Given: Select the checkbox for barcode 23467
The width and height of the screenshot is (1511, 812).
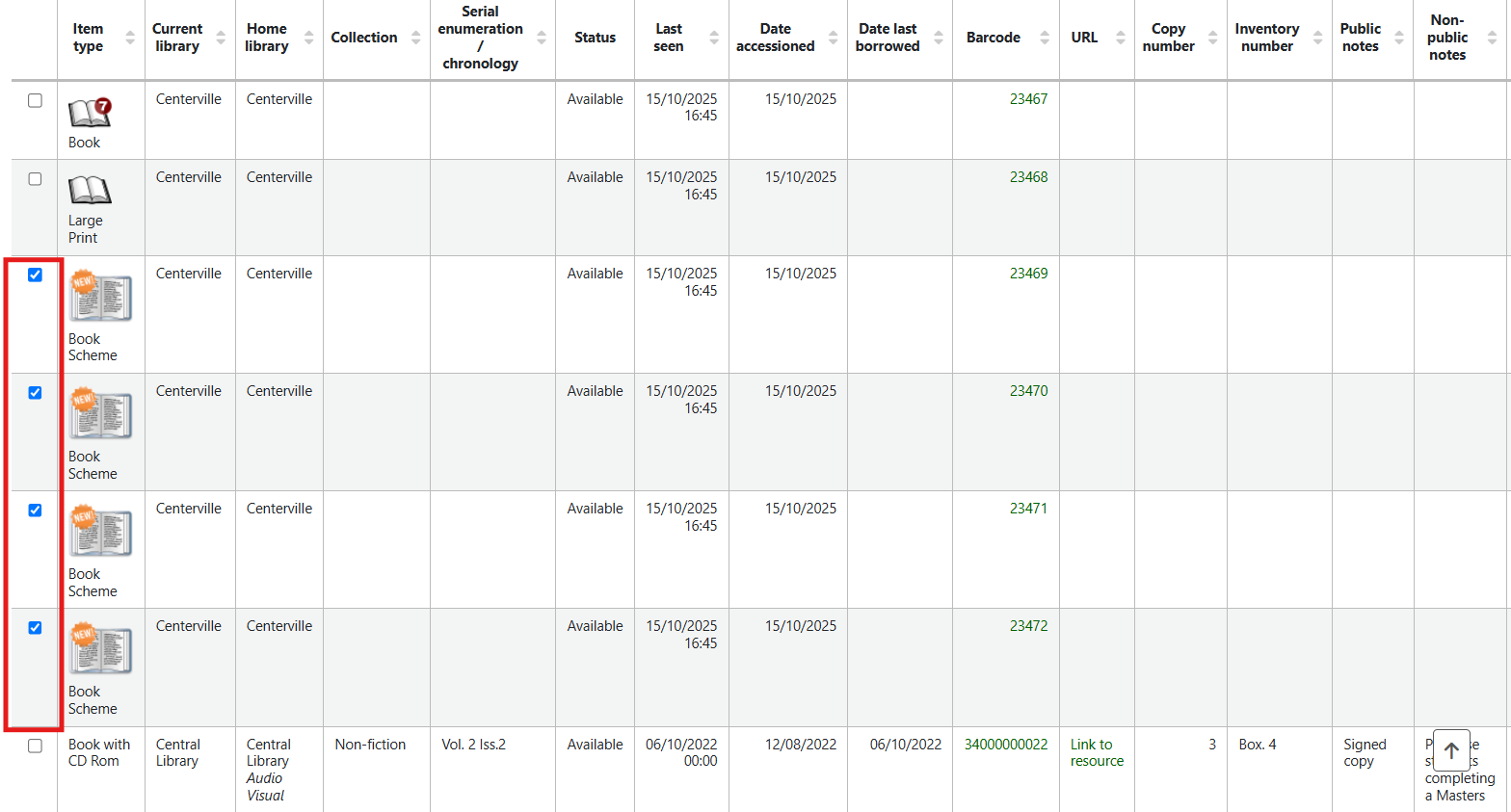Looking at the screenshot, I should click(x=36, y=100).
